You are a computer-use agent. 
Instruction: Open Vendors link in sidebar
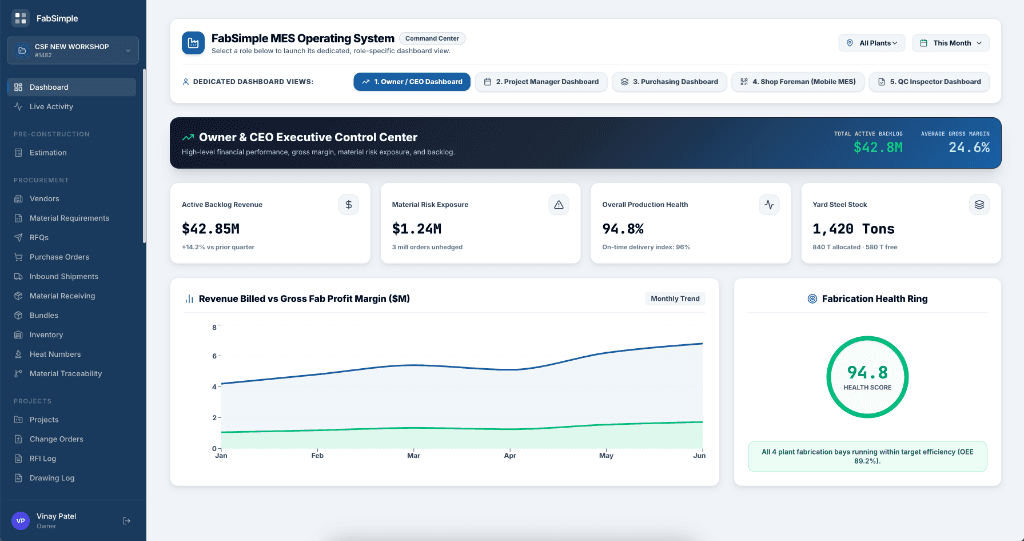[x=72, y=199]
